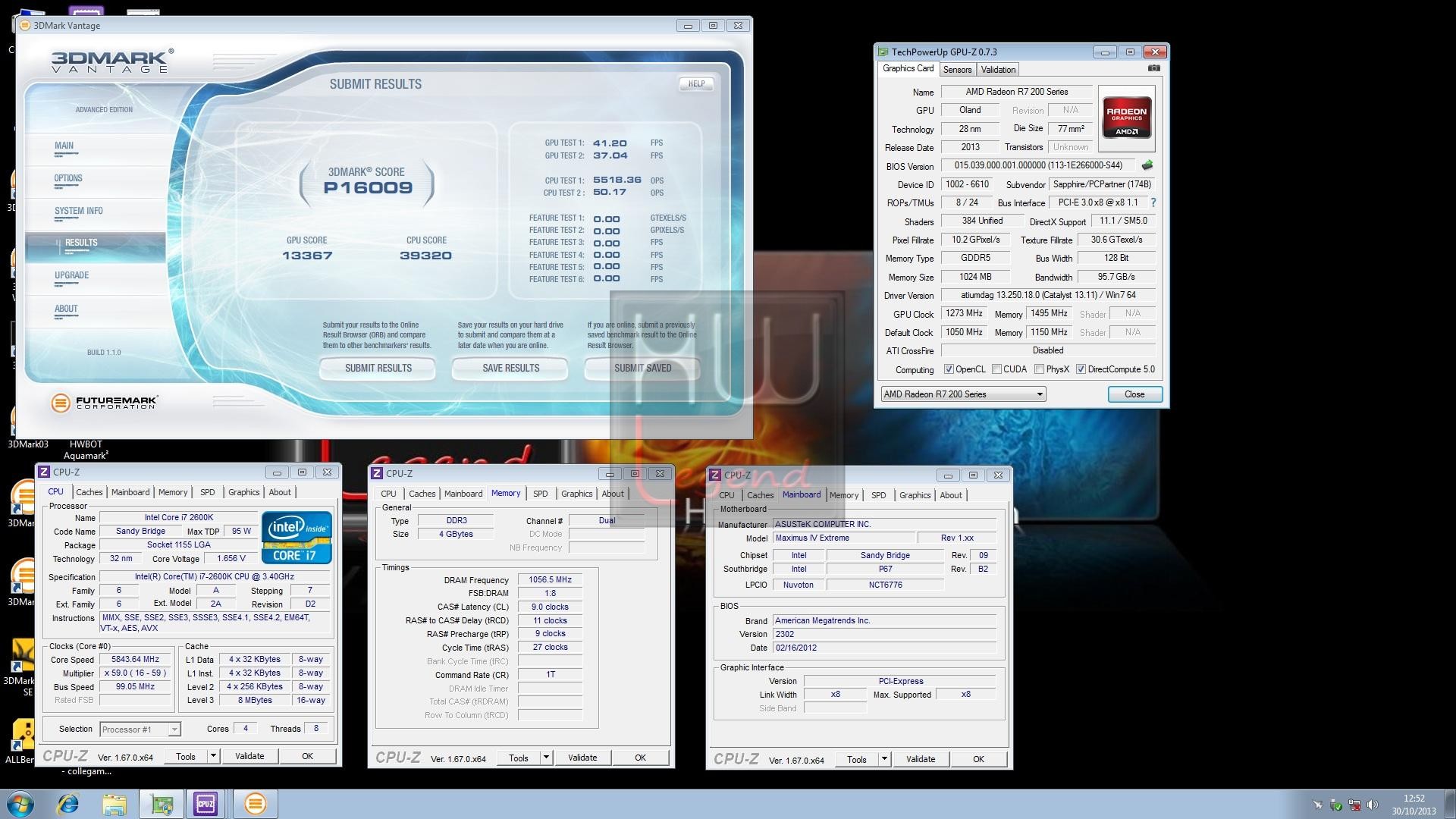Click the DRAM Frequency value 1056.5 MHz
Screen dimensions: 1456x819
550,580
